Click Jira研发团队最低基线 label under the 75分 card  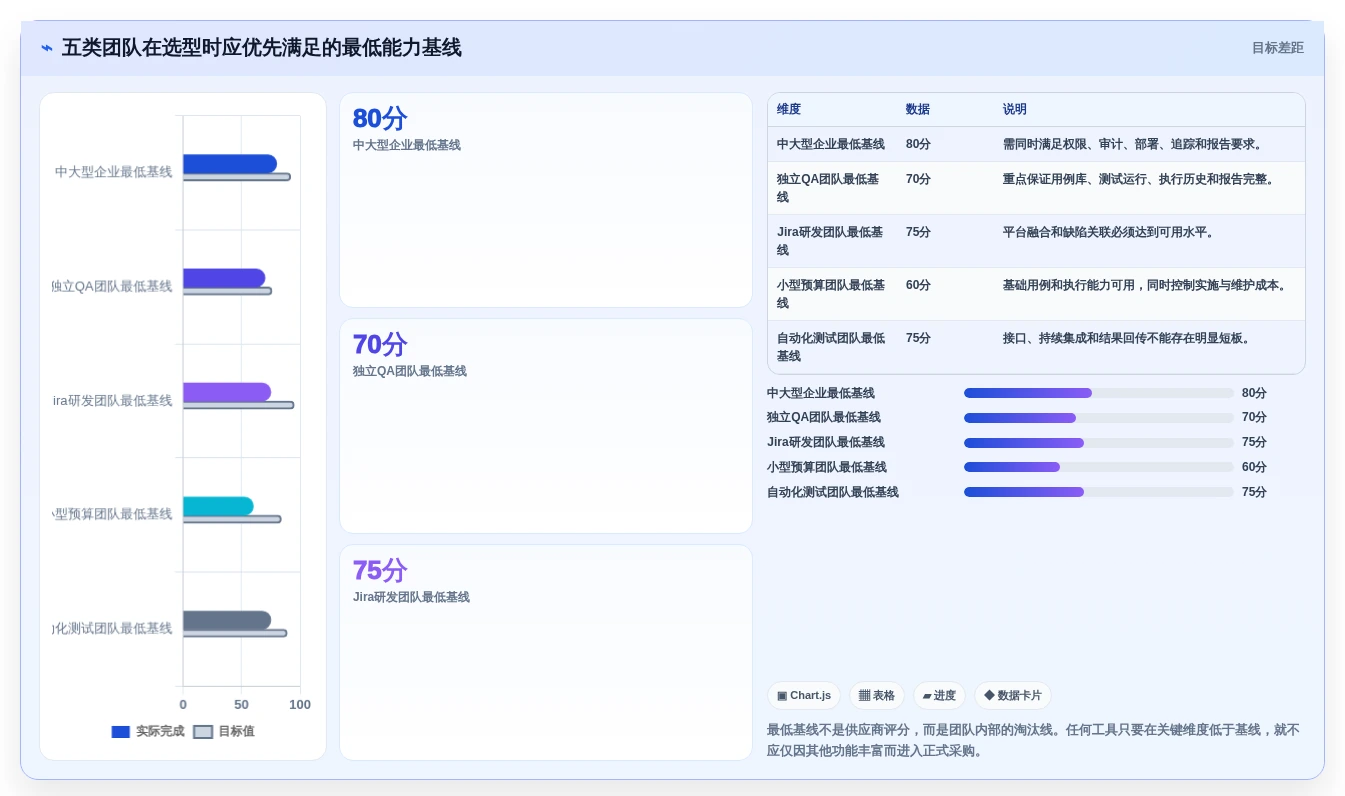(x=411, y=597)
